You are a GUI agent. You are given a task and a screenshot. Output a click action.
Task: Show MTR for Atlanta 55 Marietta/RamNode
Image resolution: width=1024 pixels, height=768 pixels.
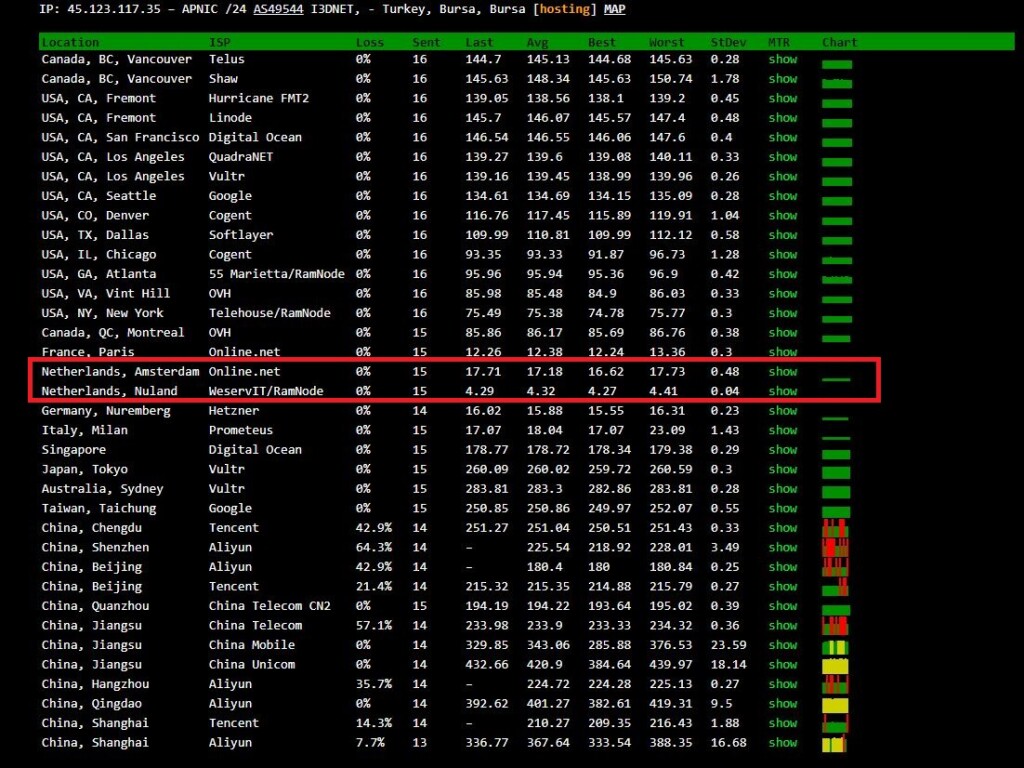pos(782,274)
